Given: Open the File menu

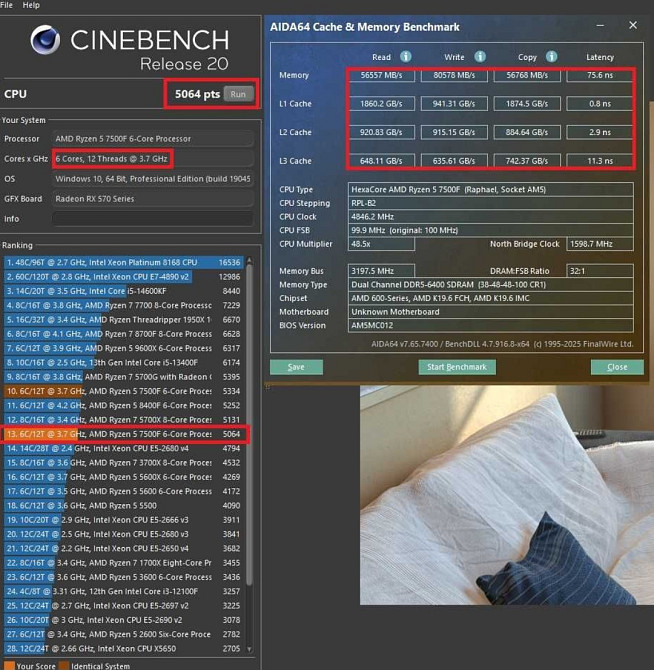Looking at the screenshot, I should coord(7,5).
